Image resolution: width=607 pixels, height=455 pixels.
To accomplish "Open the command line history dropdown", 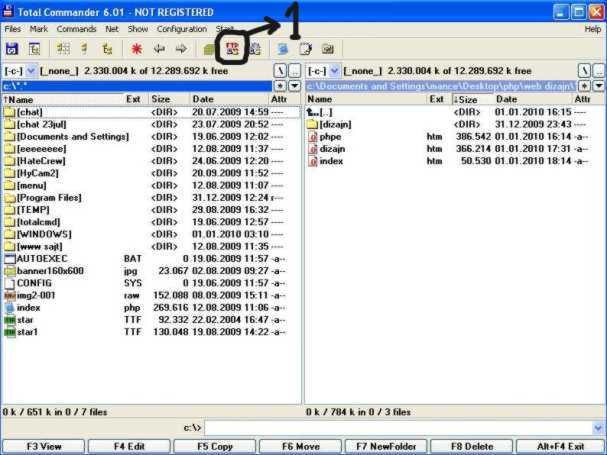I will click(598, 428).
